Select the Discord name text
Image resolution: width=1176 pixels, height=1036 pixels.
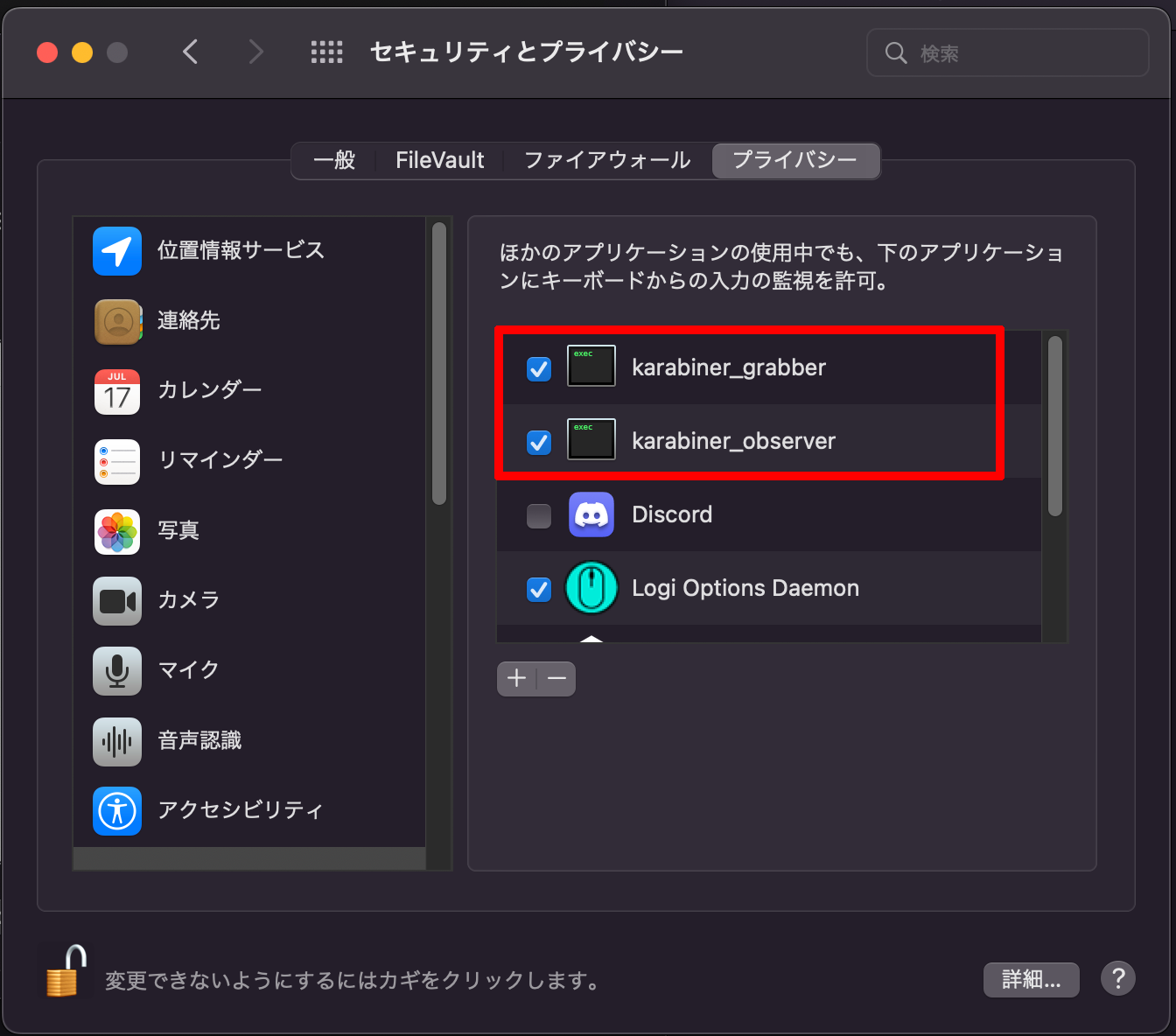point(672,514)
